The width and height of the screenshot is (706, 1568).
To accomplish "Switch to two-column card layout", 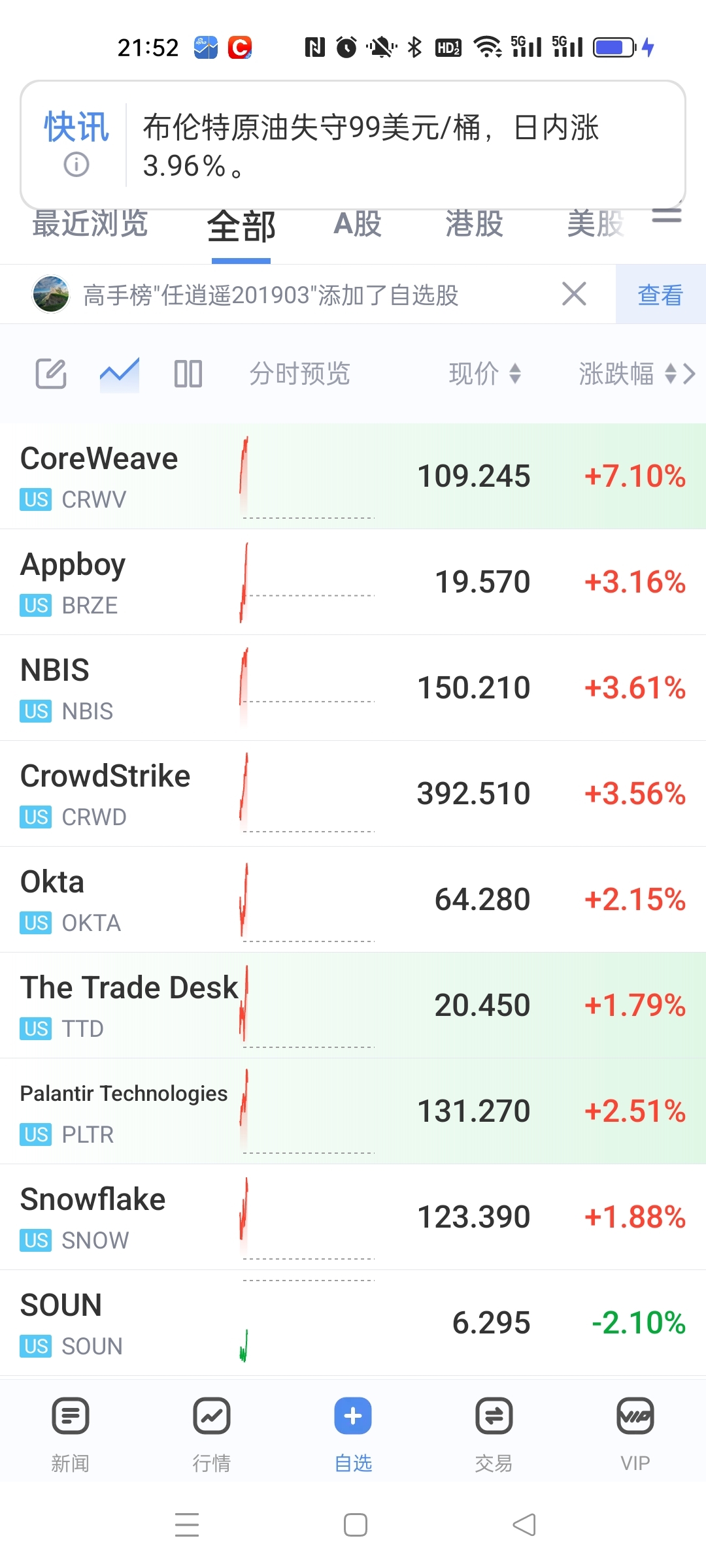I will tap(188, 374).
